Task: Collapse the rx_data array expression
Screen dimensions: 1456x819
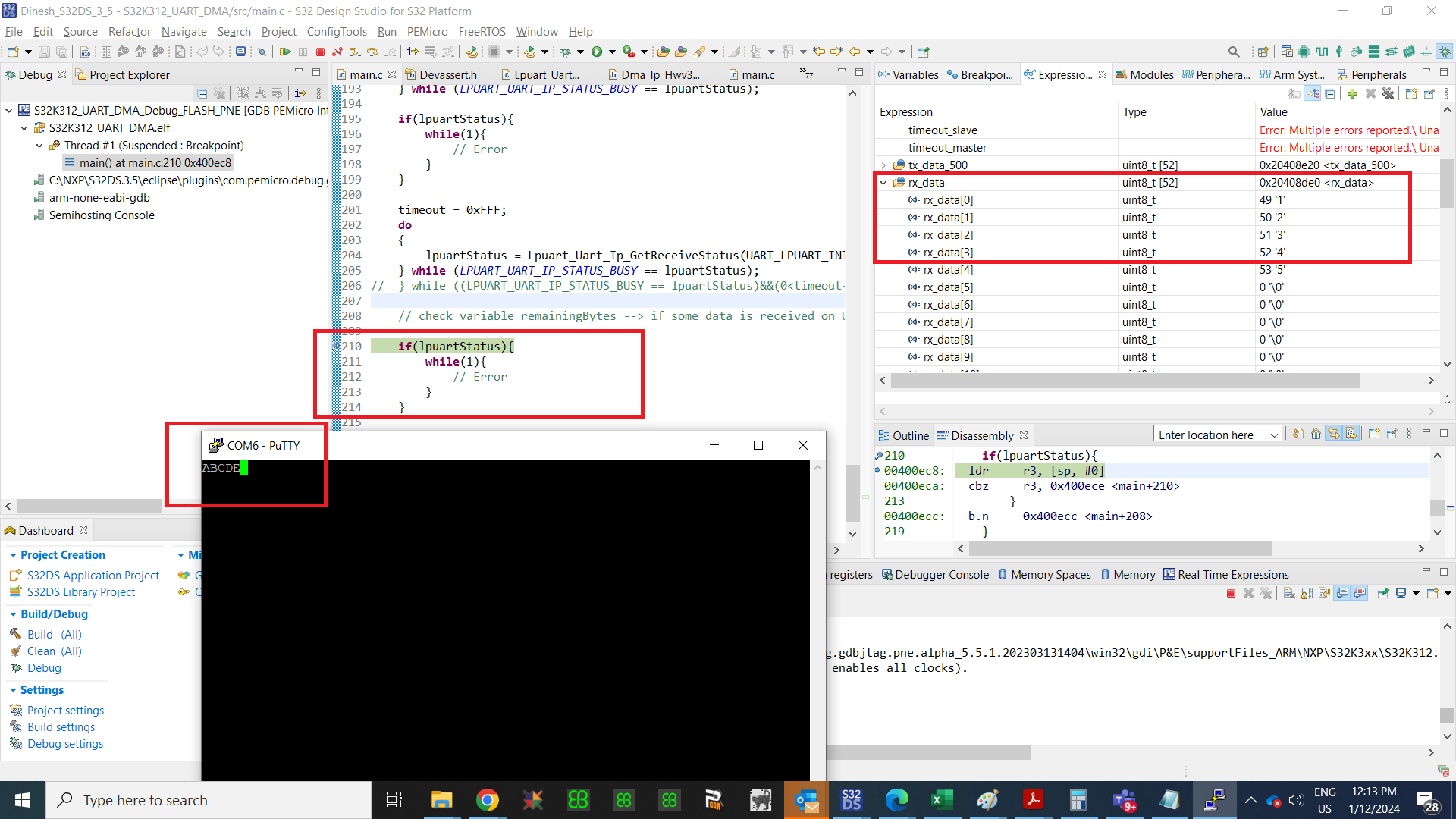Action: tap(883, 183)
